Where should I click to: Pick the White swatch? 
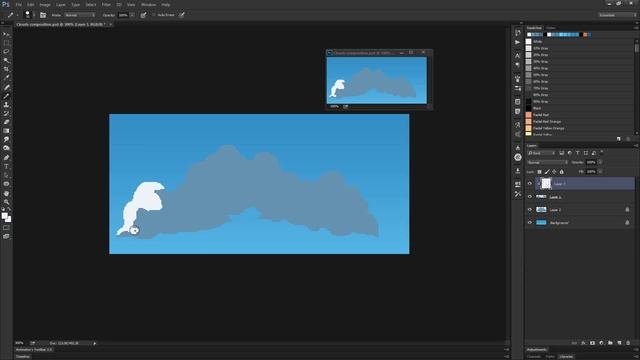point(529,42)
